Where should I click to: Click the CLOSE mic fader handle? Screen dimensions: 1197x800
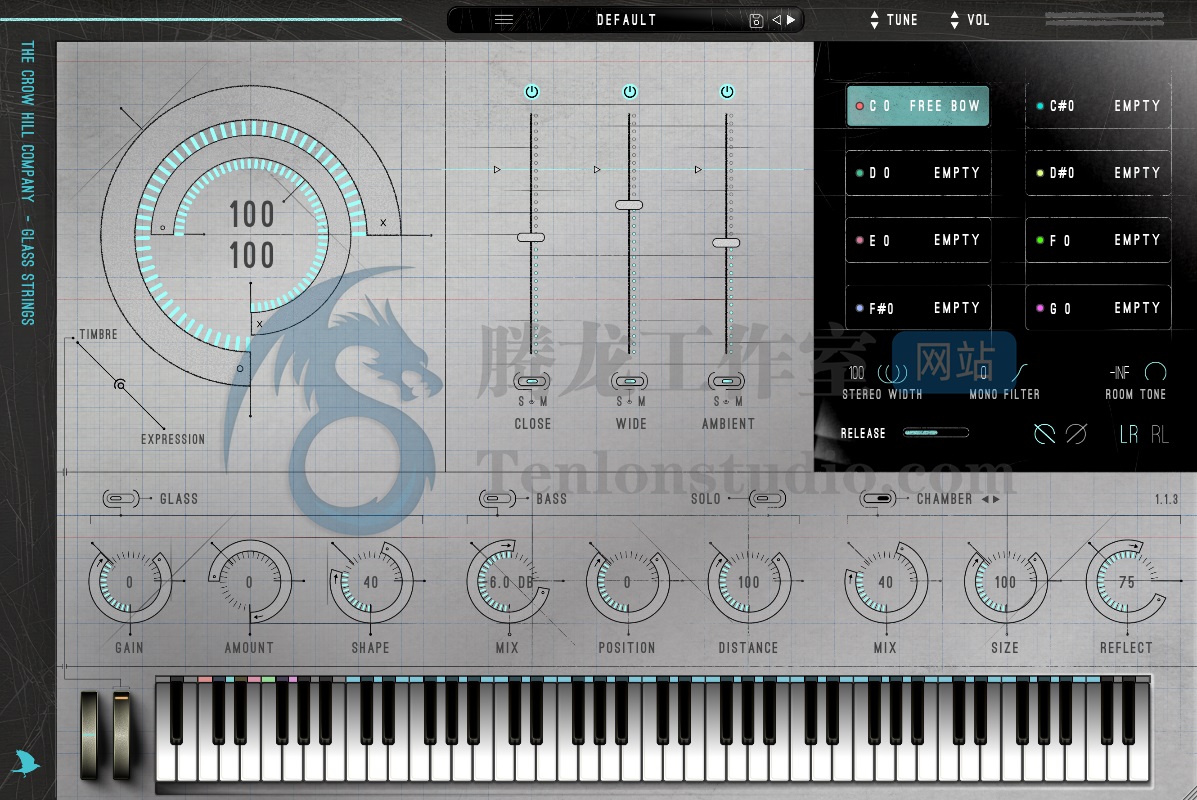(531, 237)
